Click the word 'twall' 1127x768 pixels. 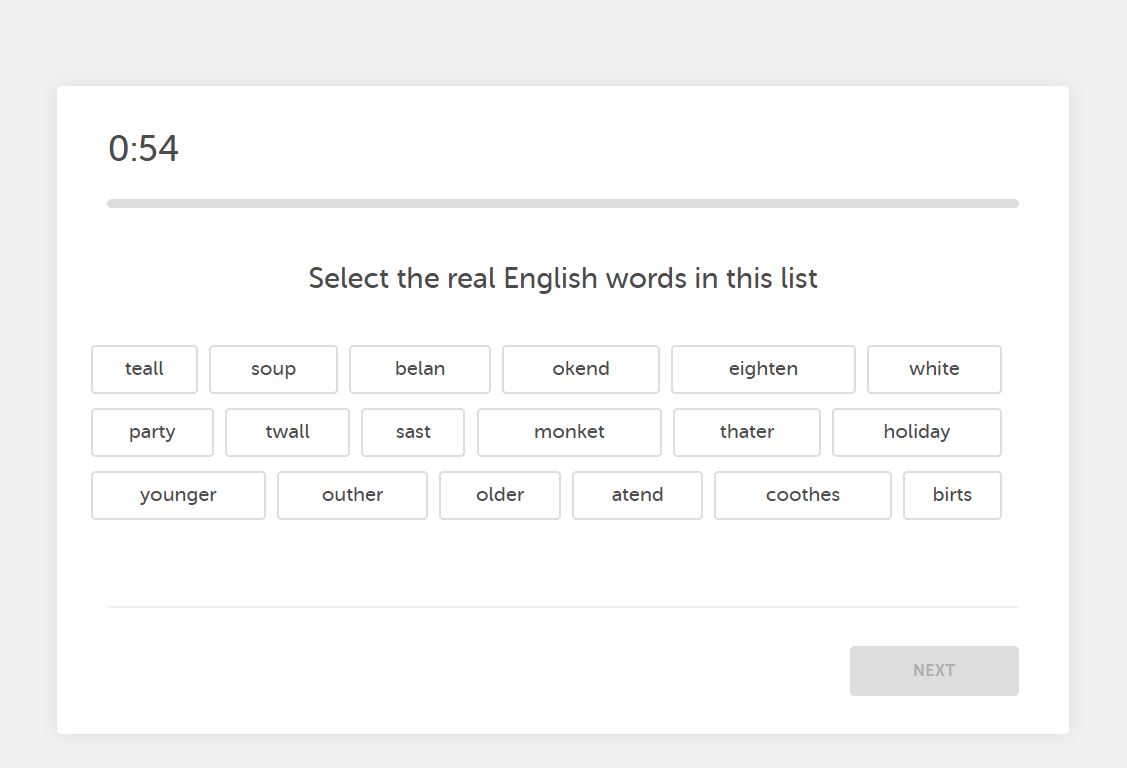[x=287, y=432]
